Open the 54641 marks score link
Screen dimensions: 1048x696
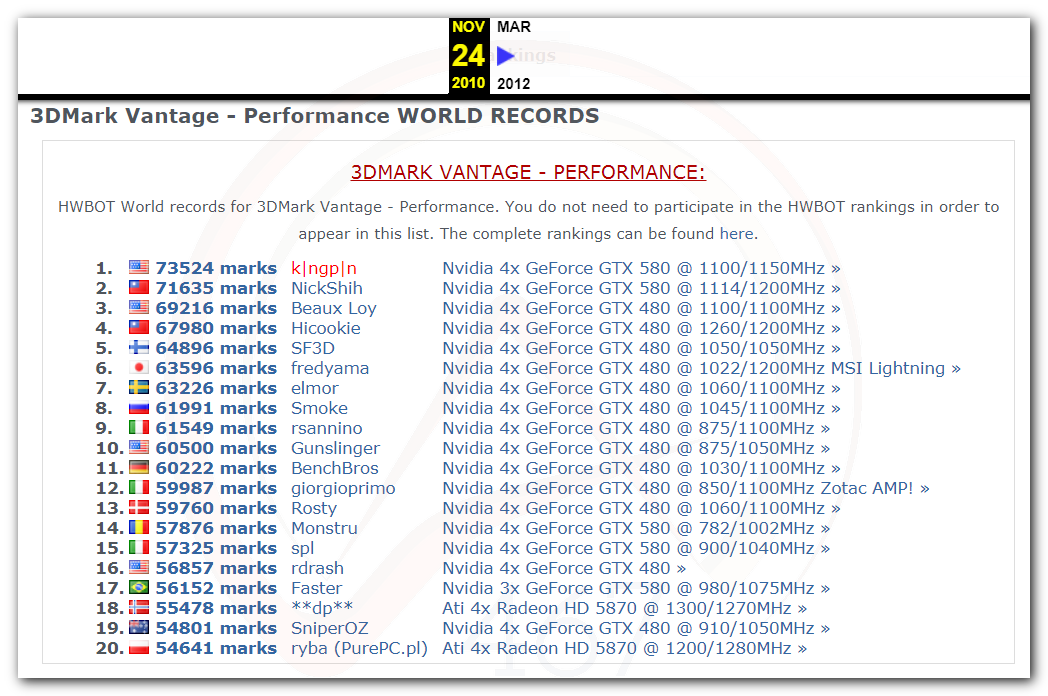point(216,649)
